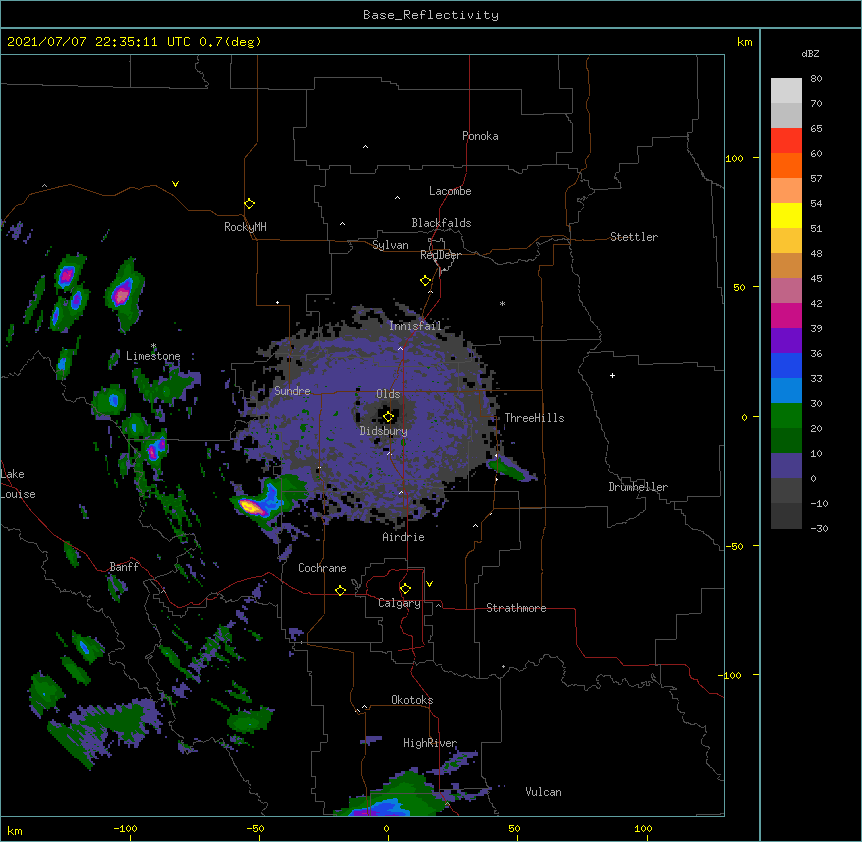This screenshot has height=842, width=862.
Task: Select the yellow V marker northwest of RockyMH
Action: pyautogui.click(x=175, y=184)
